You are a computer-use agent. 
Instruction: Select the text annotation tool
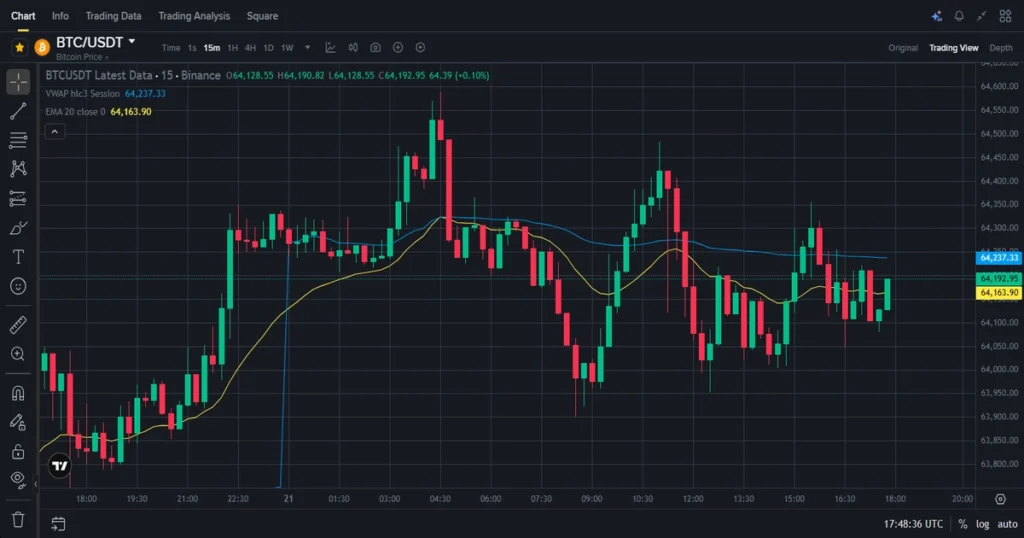pos(18,257)
